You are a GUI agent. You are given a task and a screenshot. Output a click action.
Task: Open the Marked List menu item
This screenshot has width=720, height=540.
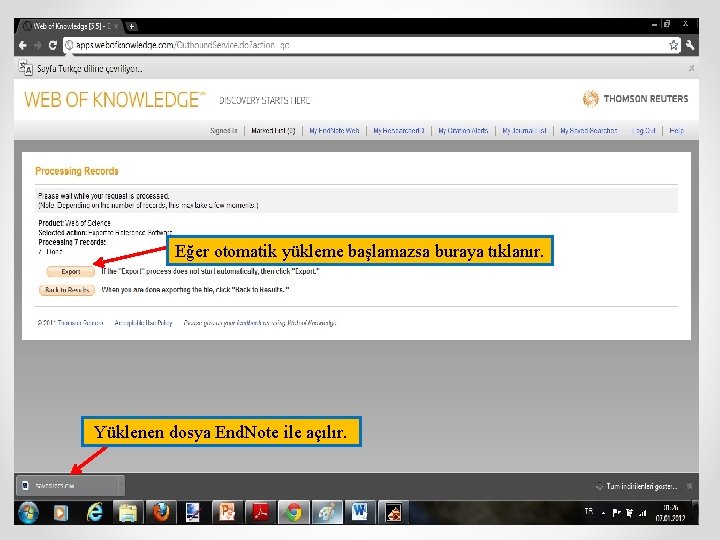[x=273, y=130]
